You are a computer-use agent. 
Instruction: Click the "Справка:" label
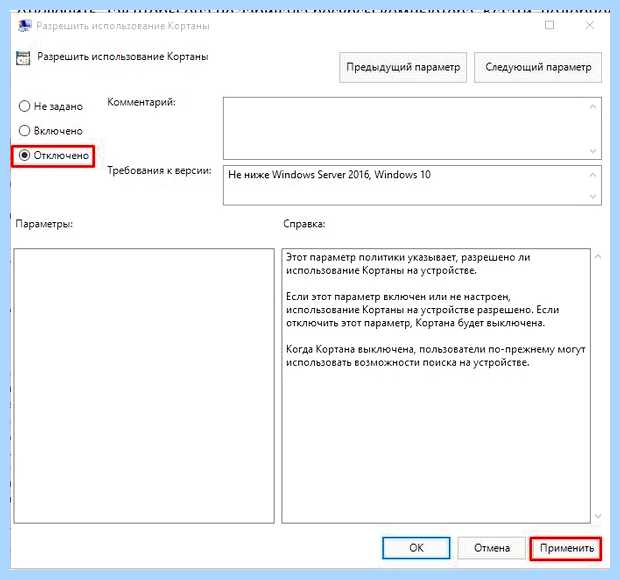pos(304,224)
